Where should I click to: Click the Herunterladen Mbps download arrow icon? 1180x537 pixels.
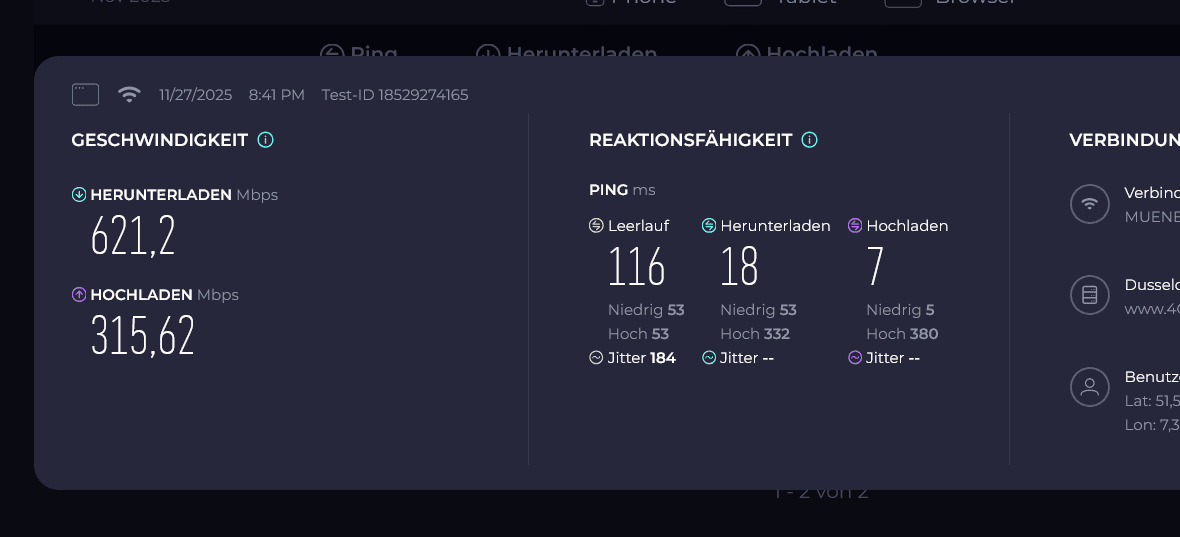(x=79, y=195)
